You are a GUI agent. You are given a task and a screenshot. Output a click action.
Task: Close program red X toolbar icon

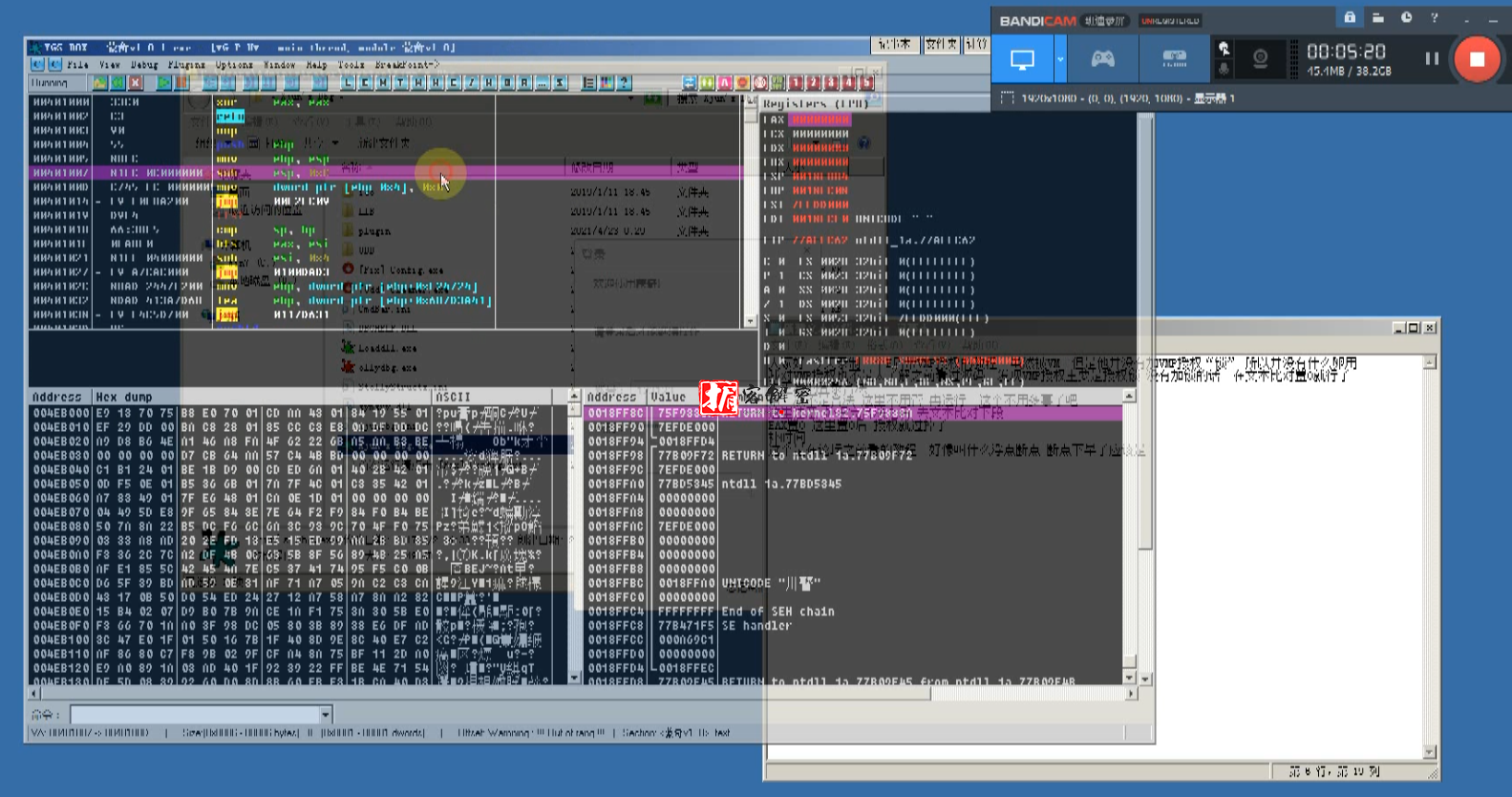tap(136, 83)
